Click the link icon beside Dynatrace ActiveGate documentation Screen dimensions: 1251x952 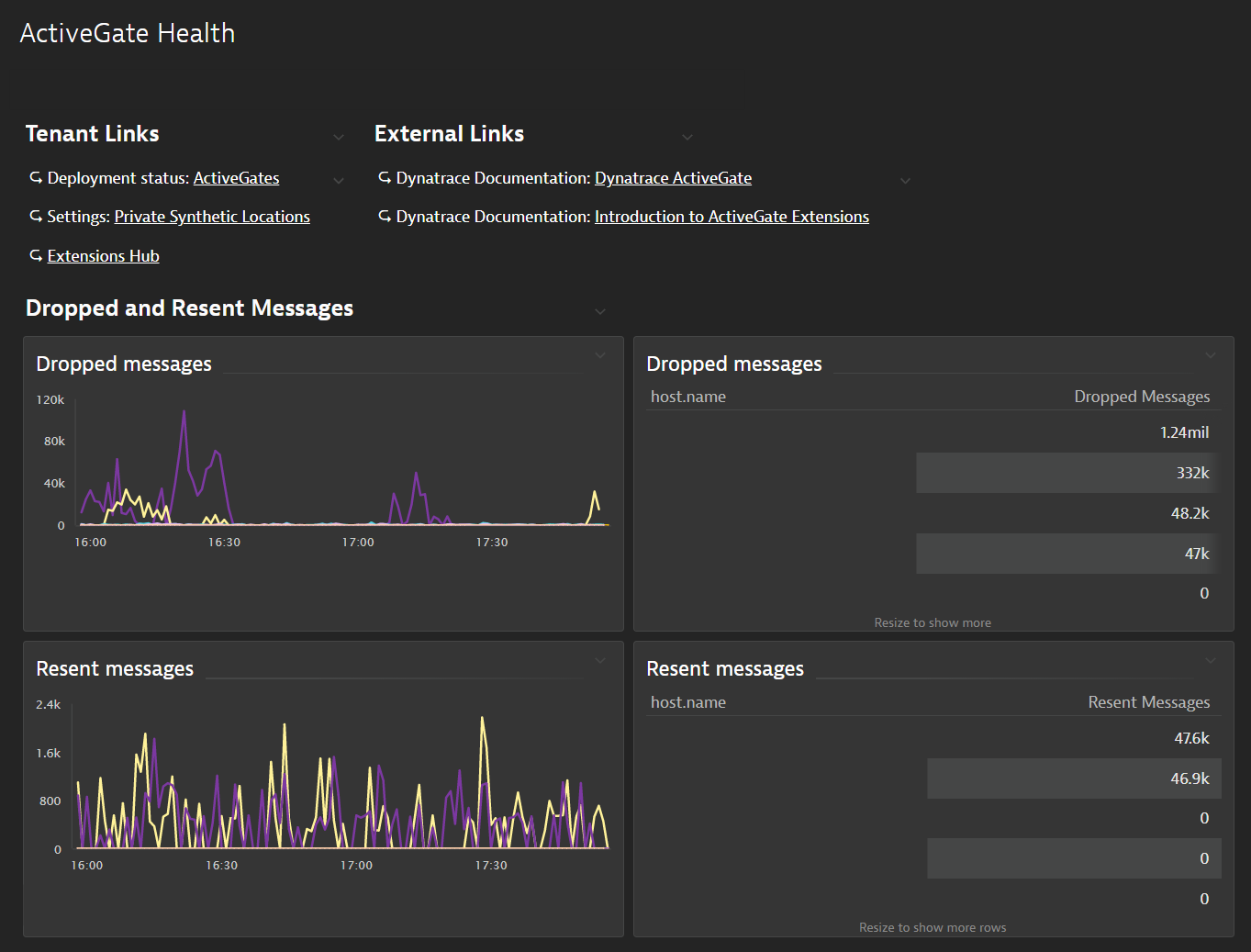(385, 178)
